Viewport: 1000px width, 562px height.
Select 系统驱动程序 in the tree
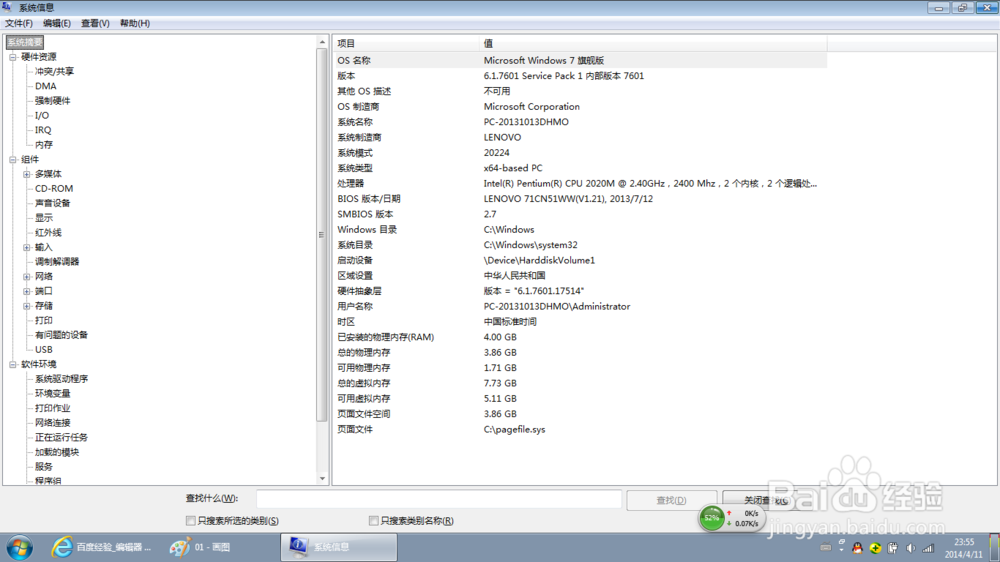[x=61, y=379]
